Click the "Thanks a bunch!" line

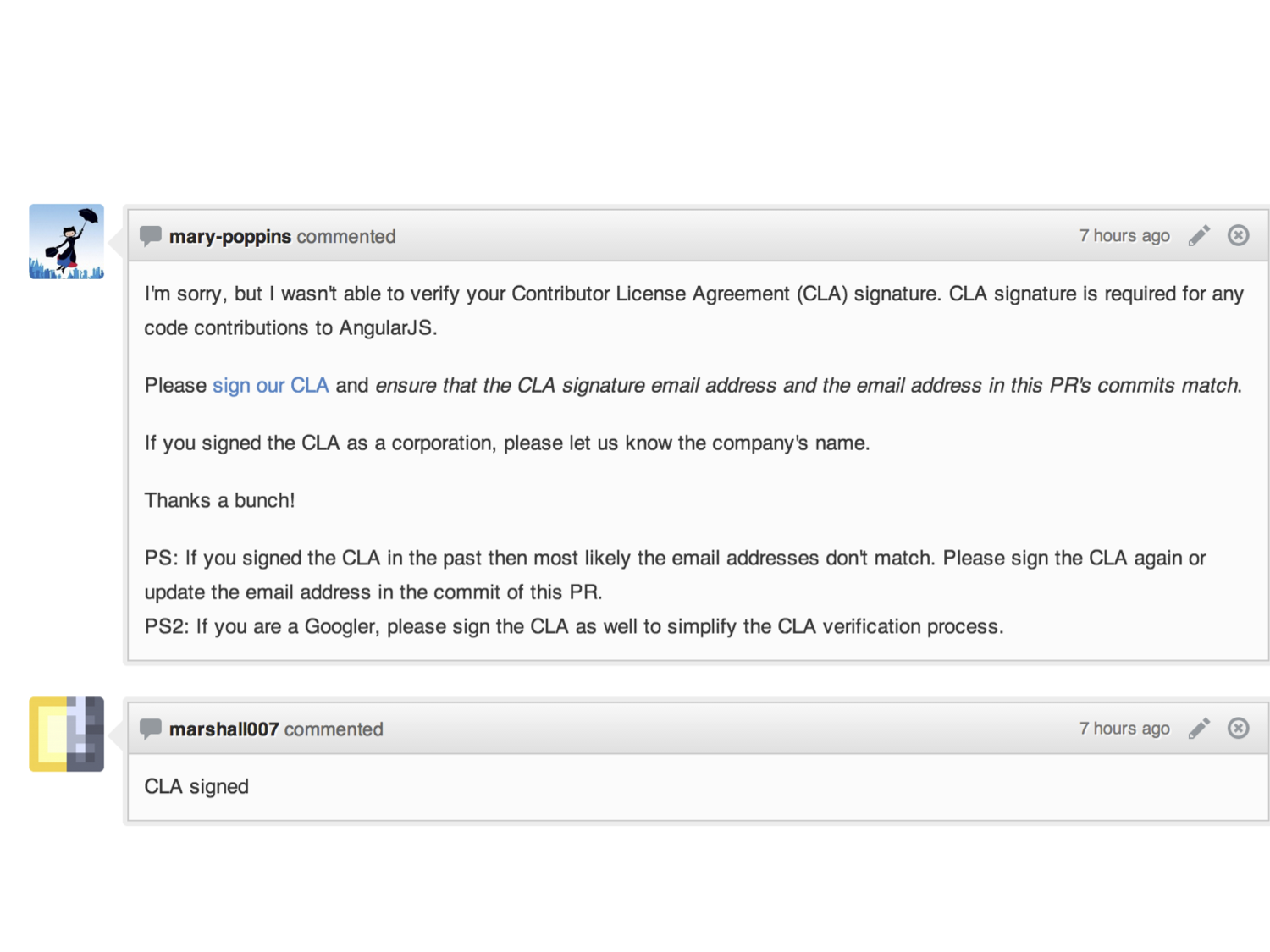tap(219, 500)
